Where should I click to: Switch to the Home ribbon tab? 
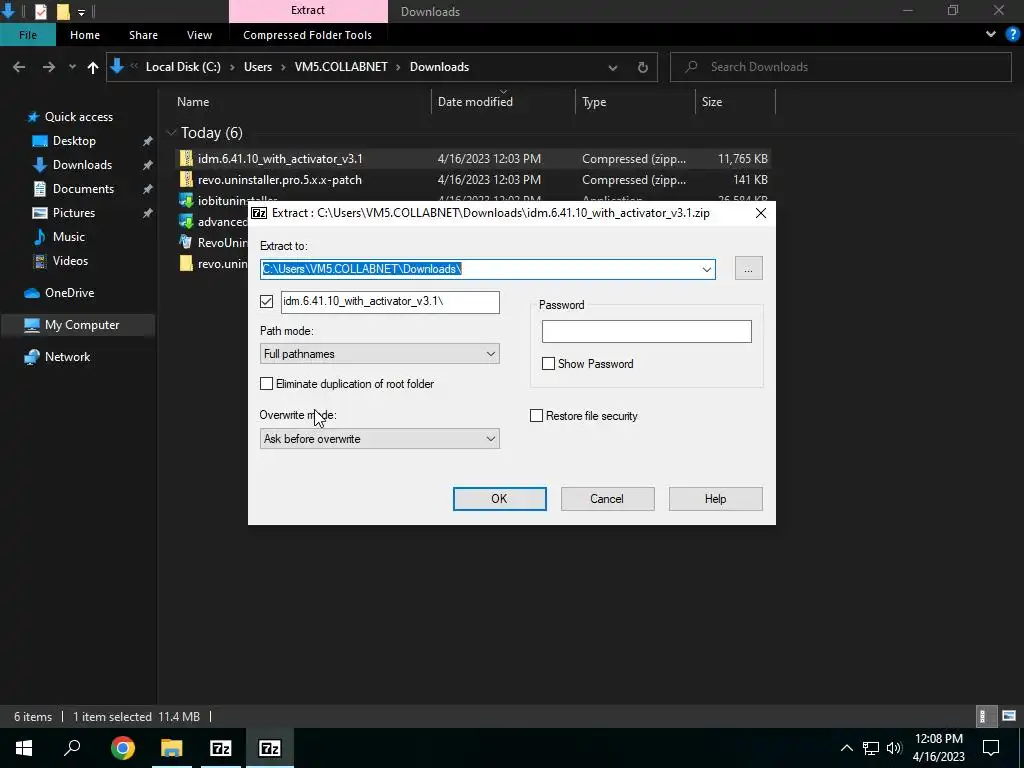pyautogui.click(x=85, y=35)
